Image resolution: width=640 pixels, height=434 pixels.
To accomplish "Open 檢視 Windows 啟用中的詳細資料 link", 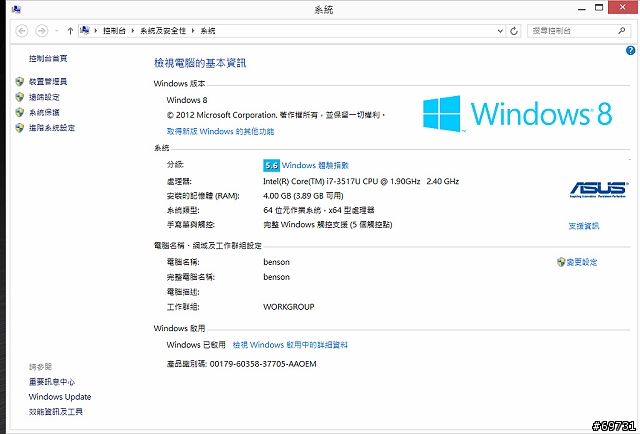I will click(x=290, y=345).
